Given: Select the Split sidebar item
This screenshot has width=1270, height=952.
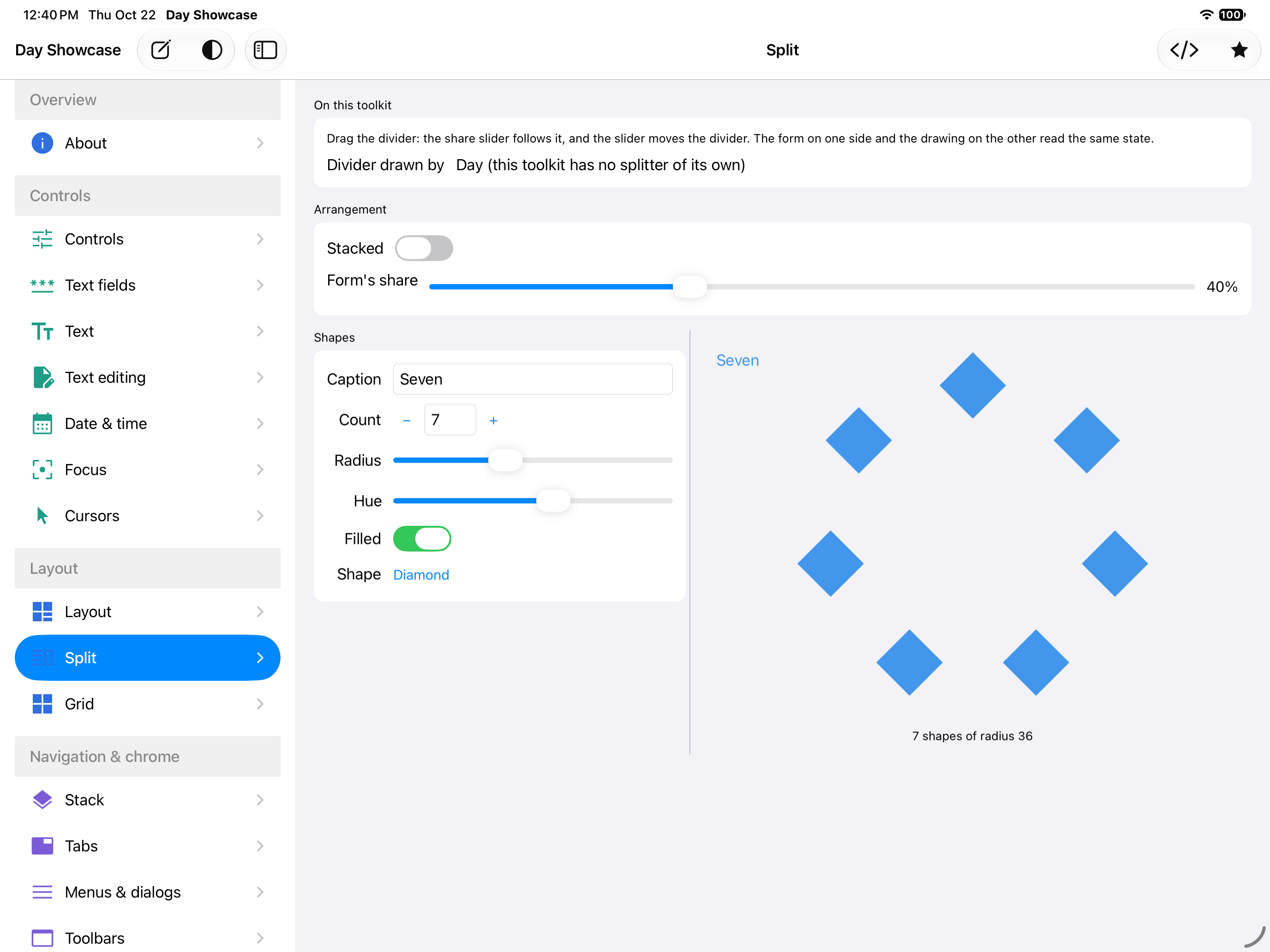Looking at the screenshot, I should pyautogui.click(x=148, y=658).
